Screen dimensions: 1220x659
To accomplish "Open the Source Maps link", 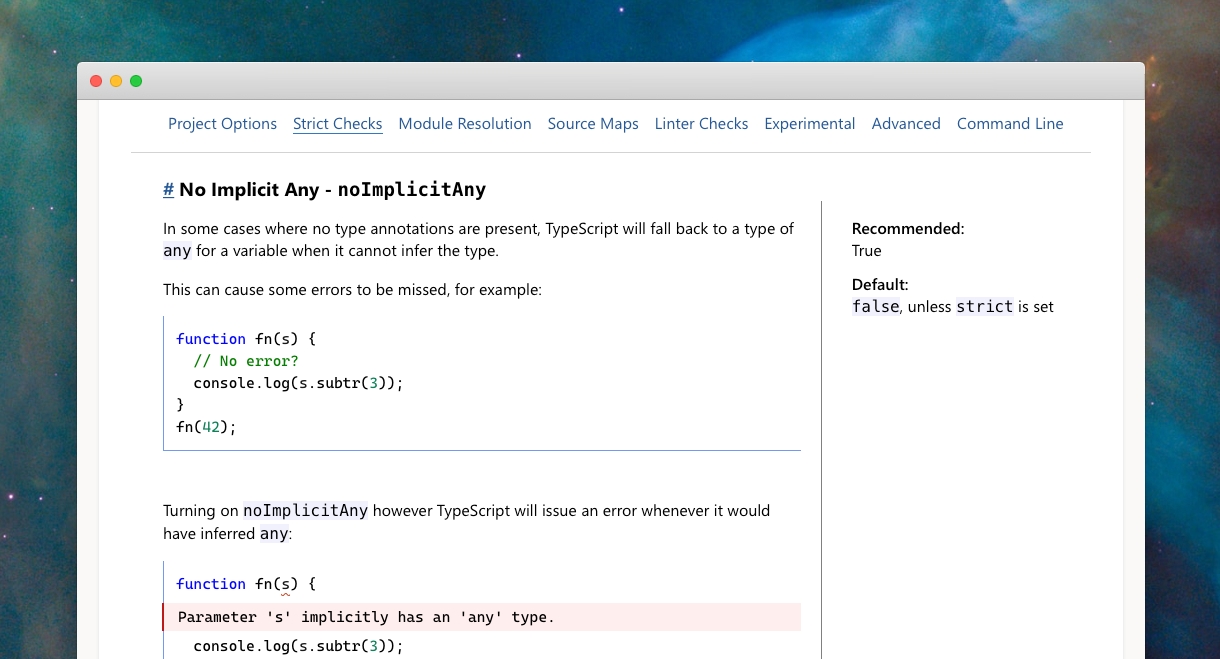I will (x=593, y=124).
